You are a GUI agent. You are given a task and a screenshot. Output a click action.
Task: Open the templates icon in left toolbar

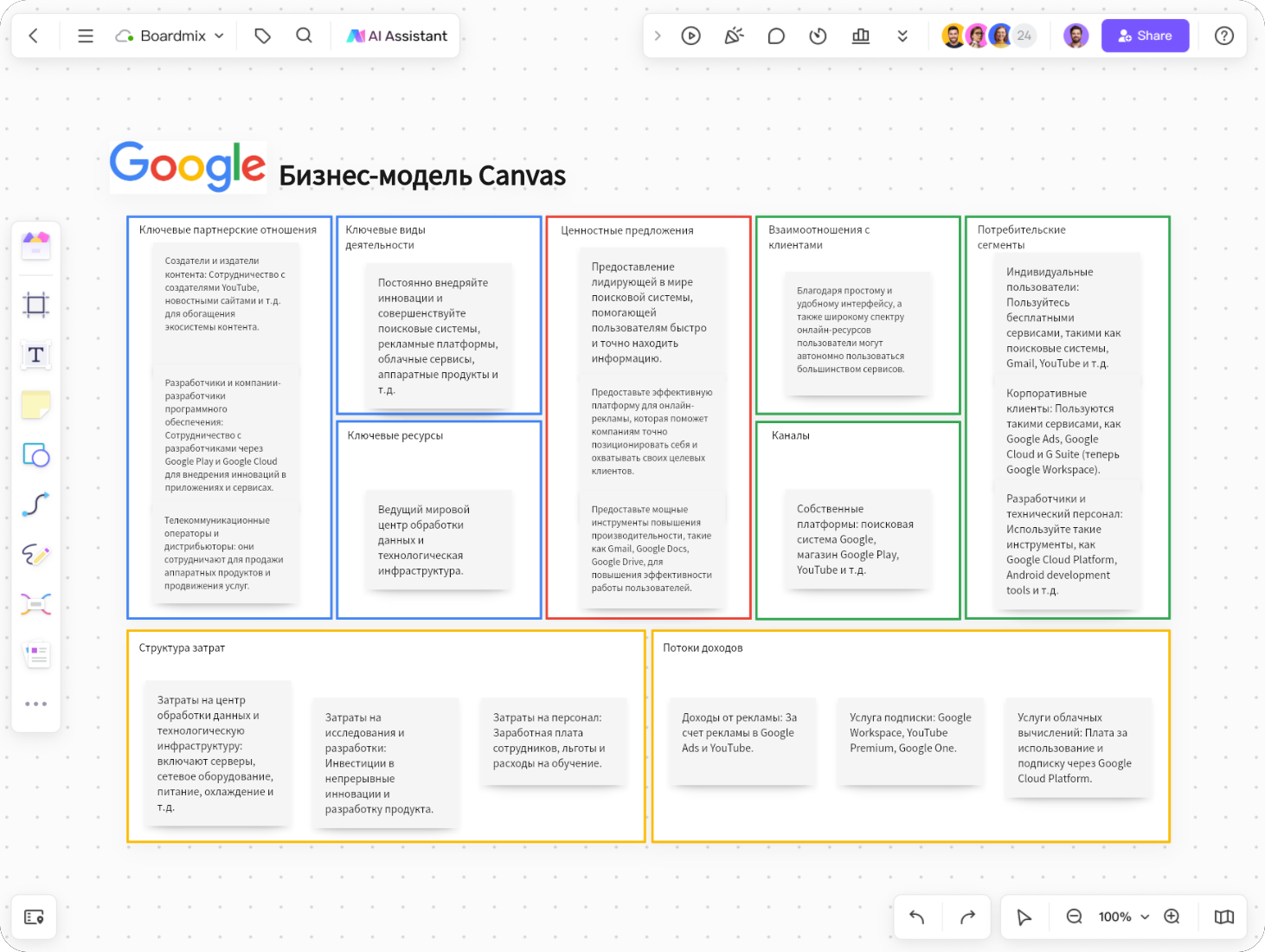click(x=36, y=246)
